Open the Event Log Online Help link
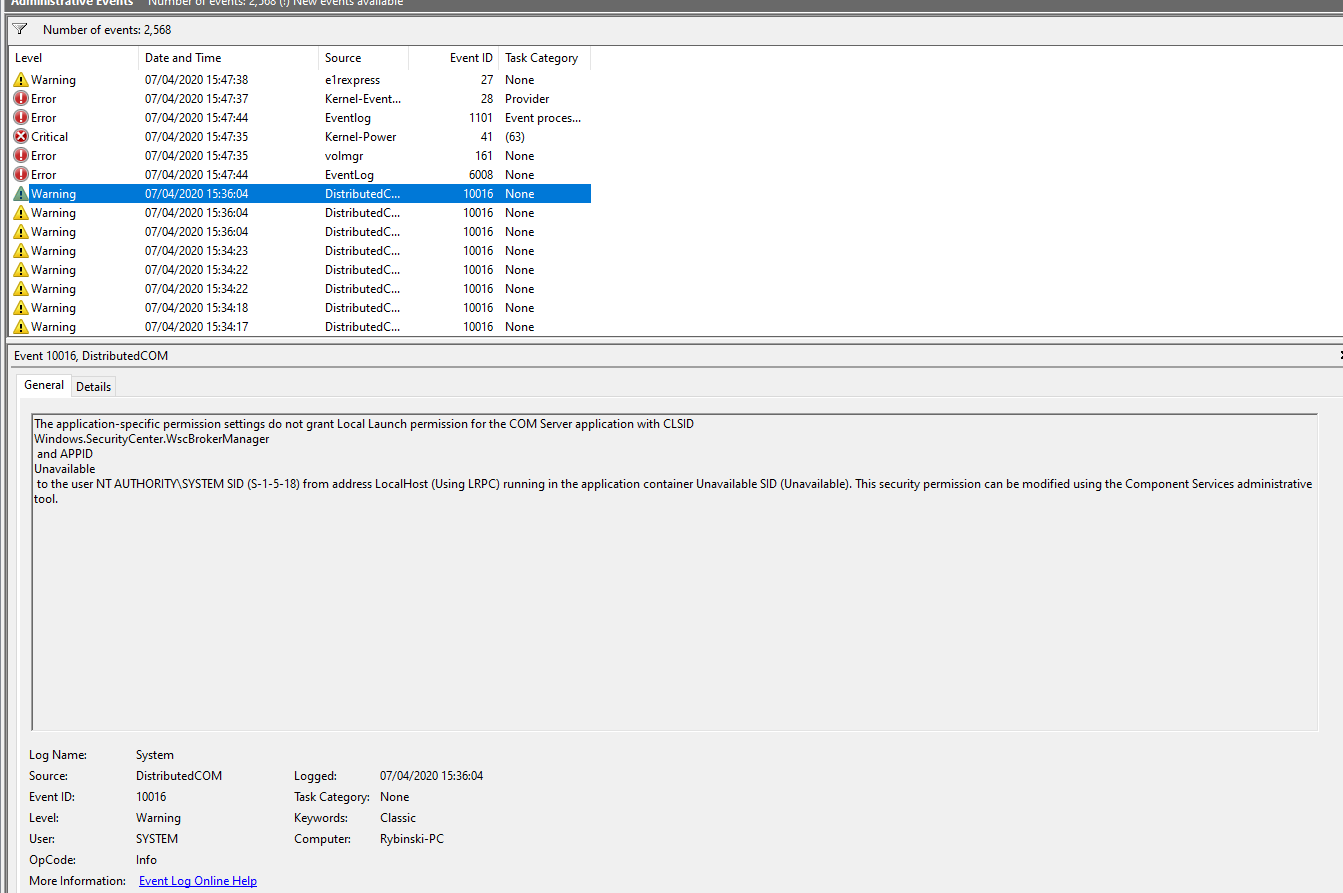 197,881
